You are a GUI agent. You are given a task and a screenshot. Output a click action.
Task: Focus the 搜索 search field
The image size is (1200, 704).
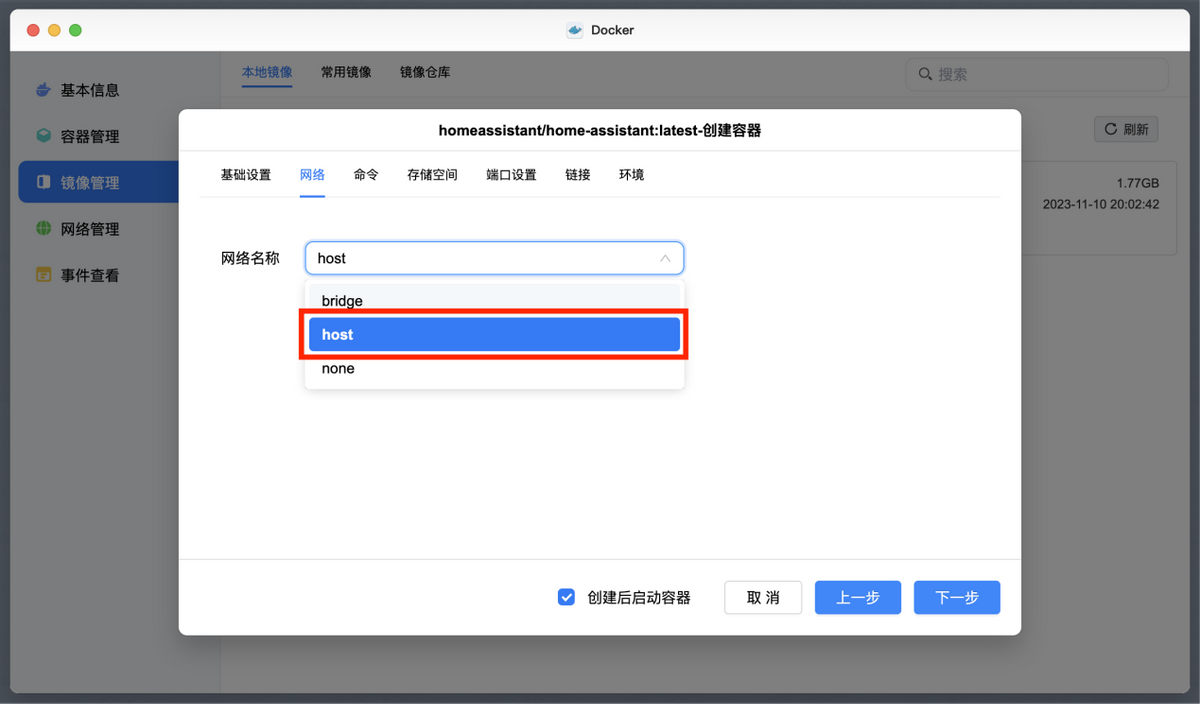(x=1037, y=74)
